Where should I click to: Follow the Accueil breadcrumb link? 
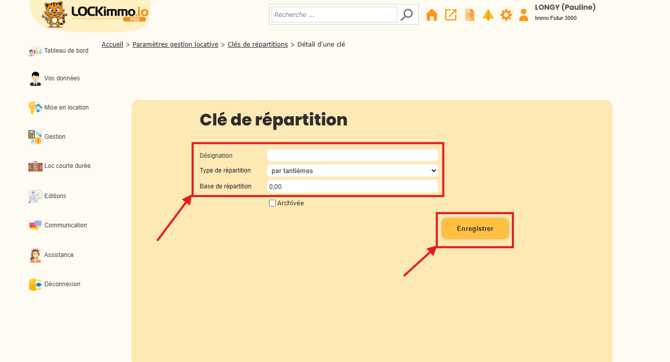coord(112,44)
